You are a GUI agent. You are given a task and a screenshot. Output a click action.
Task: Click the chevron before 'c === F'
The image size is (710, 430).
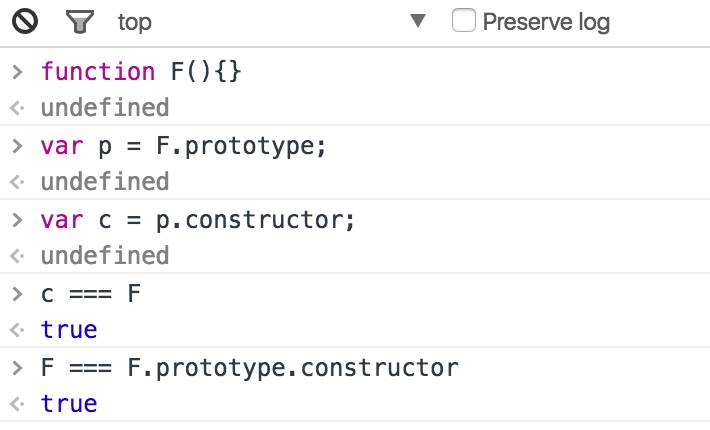tap(18, 294)
